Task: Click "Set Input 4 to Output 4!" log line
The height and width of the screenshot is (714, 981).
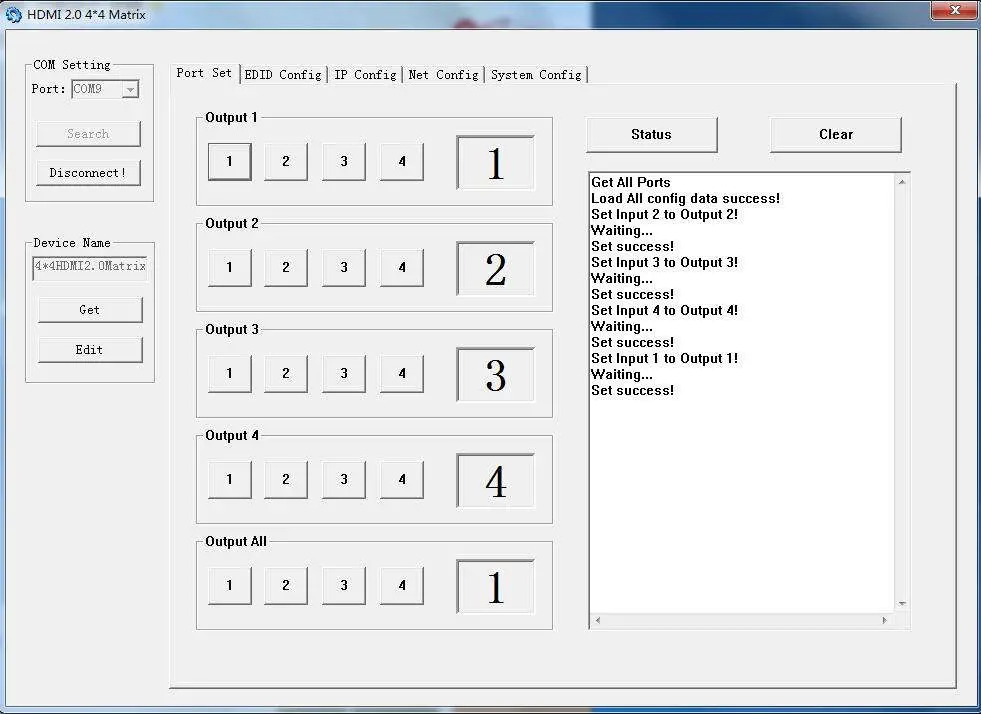Action: click(664, 311)
